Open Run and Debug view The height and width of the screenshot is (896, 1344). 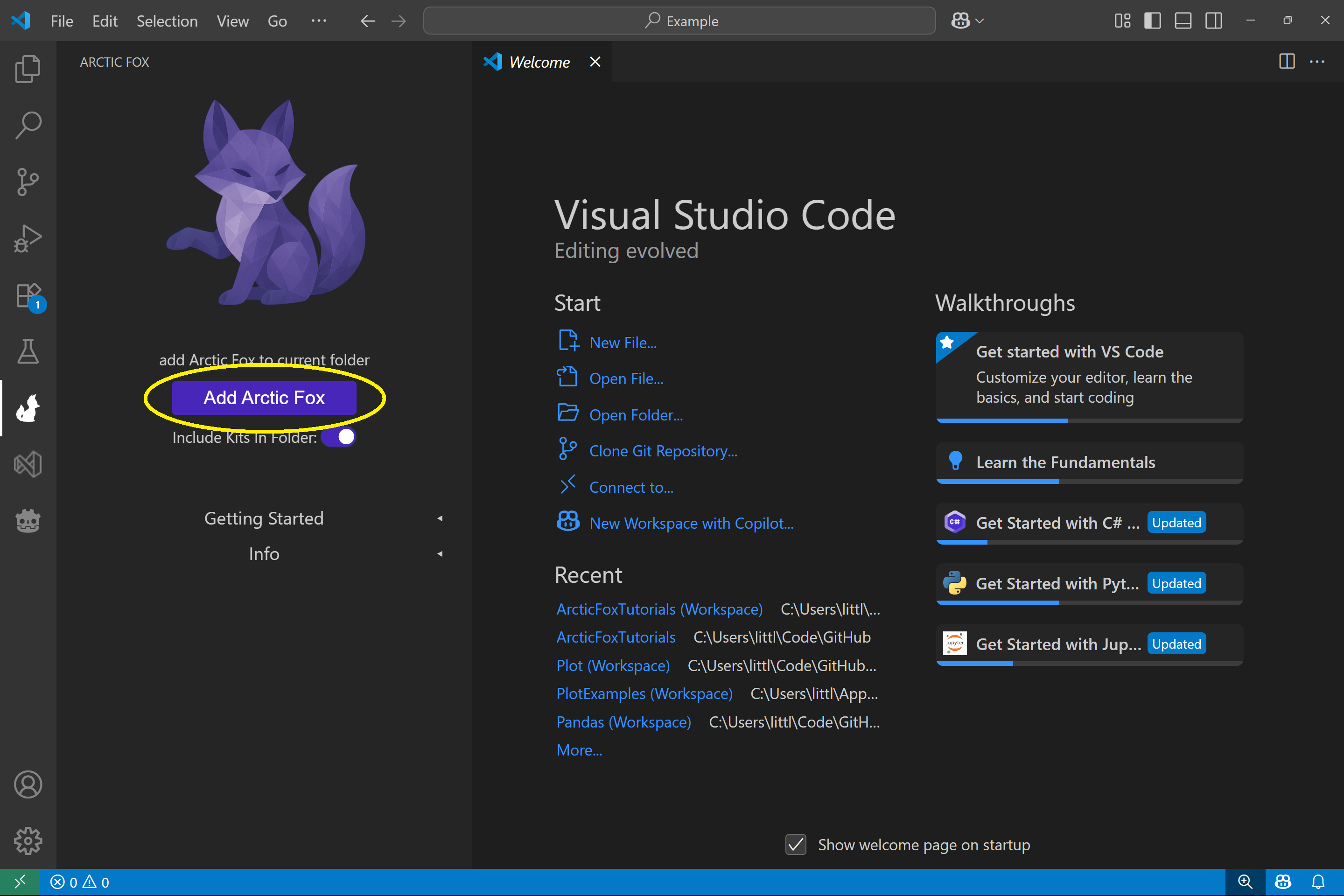coord(28,238)
